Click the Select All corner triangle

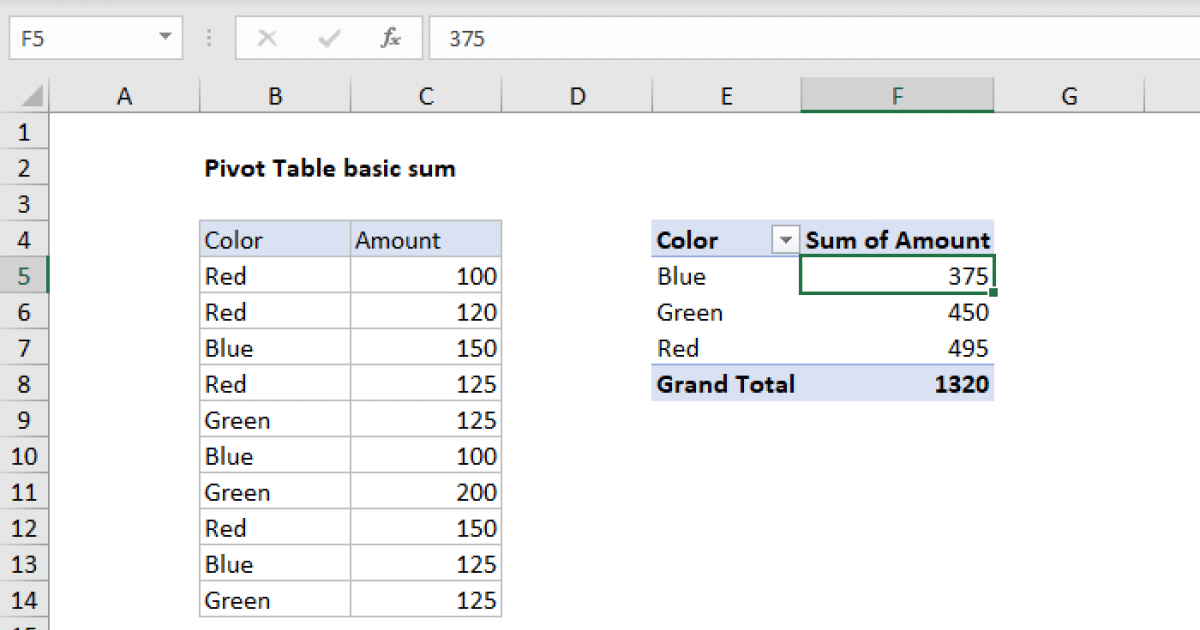(x=32, y=97)
